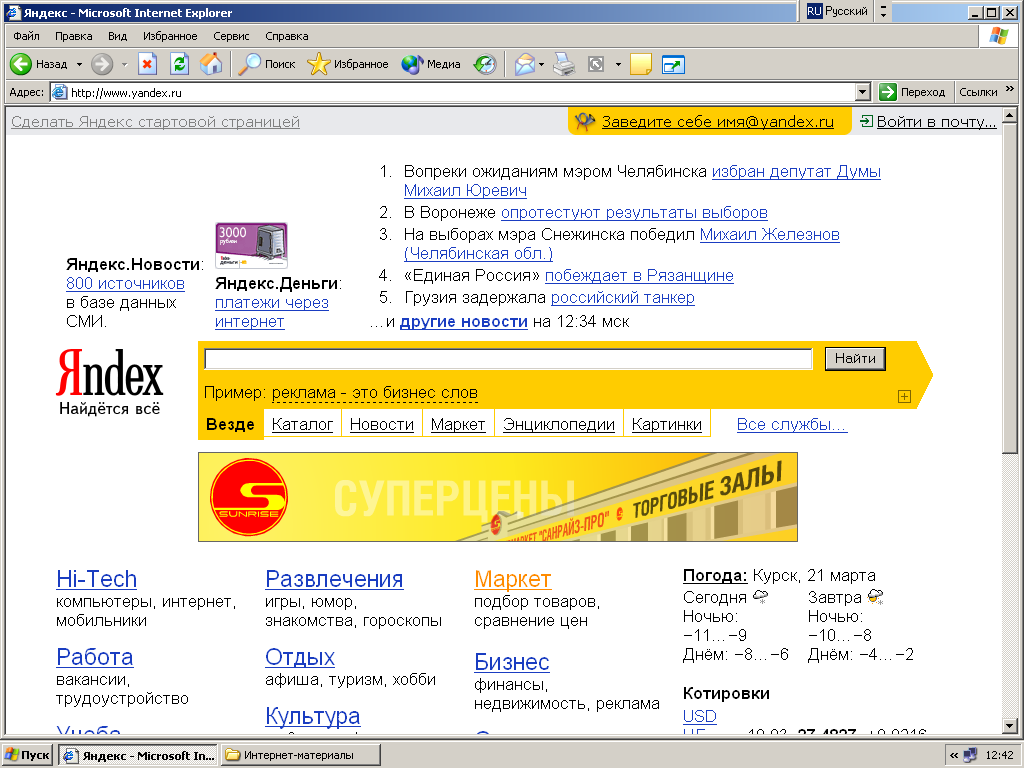This screenshot has width=1024, height=768.
Task: Click the Яndex logo
Action: 110,373
